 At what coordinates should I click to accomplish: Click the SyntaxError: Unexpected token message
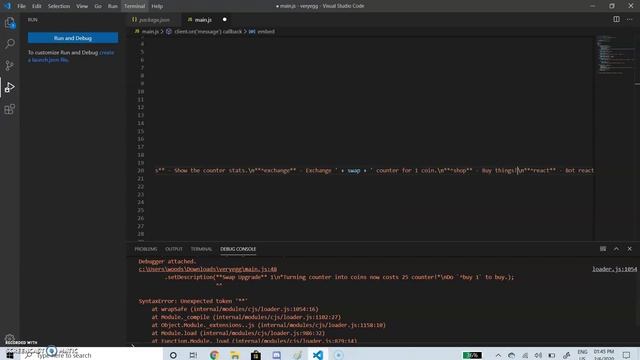pos(193,301)
